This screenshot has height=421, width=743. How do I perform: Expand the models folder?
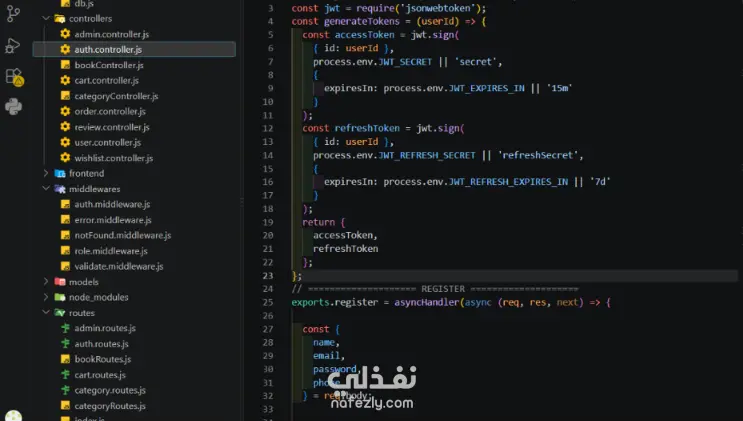click(46, 282)
